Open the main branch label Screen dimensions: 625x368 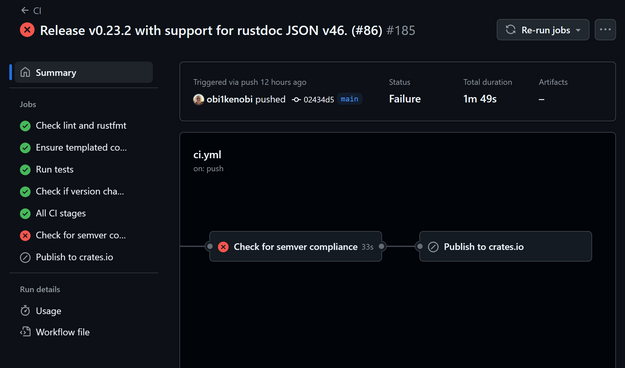(x=350, y=99)
